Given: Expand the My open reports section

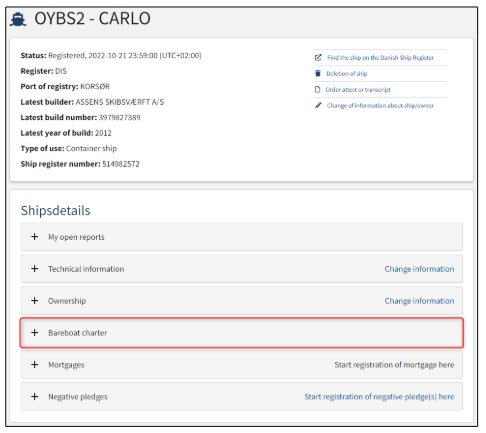Looking at the screenshot, I should point(242,237).
